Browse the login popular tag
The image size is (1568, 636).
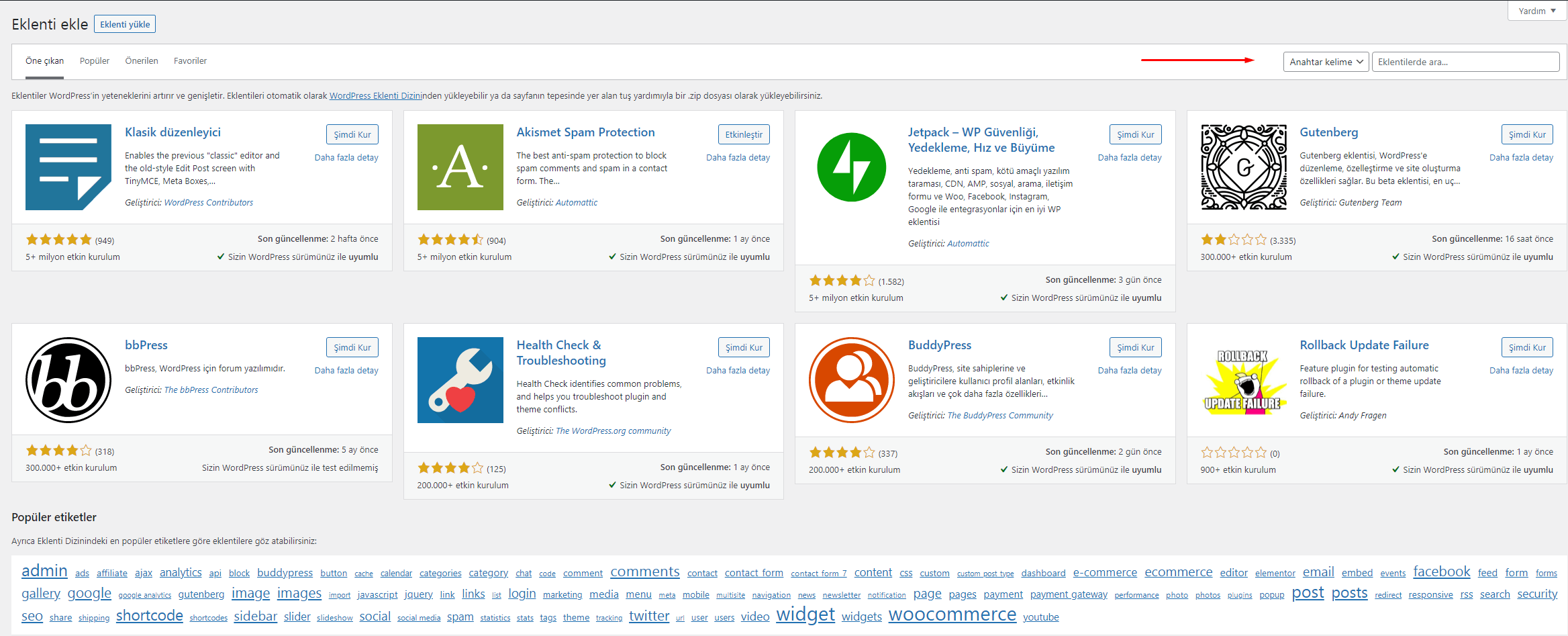click(x=522, y=594)
